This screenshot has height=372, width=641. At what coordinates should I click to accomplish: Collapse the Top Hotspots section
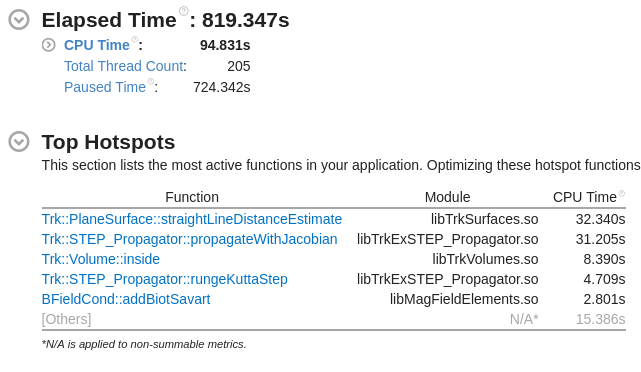coord(19,141)
